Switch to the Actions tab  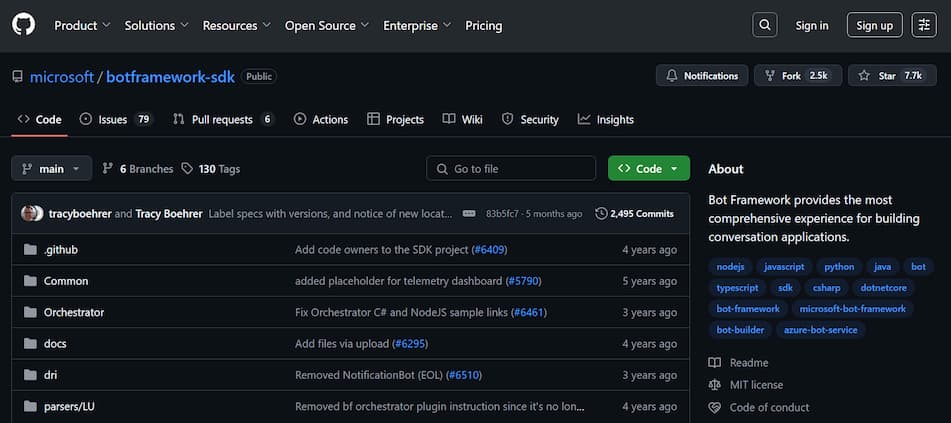[x=321, y=120]
